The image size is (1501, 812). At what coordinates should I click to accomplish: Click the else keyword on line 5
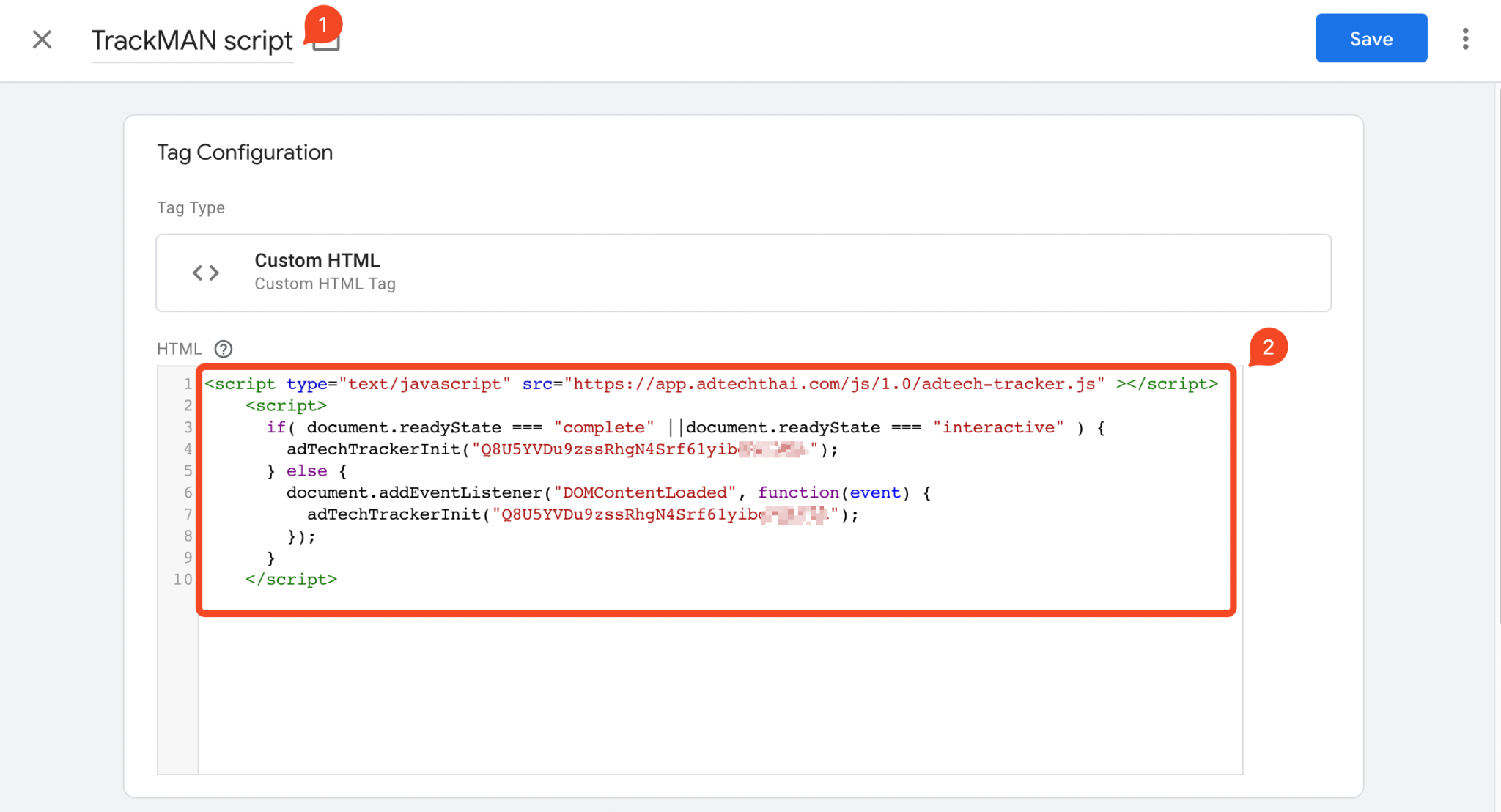307,470
